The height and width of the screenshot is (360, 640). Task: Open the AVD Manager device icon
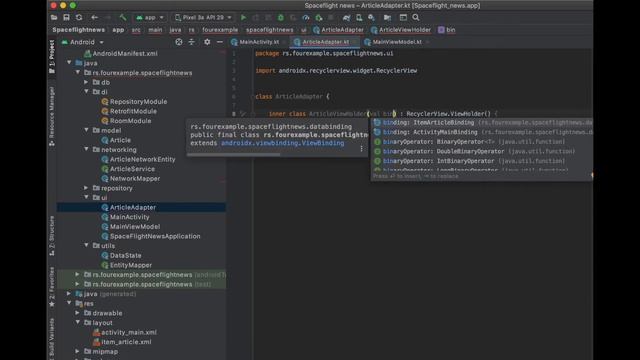pos(359,18)
